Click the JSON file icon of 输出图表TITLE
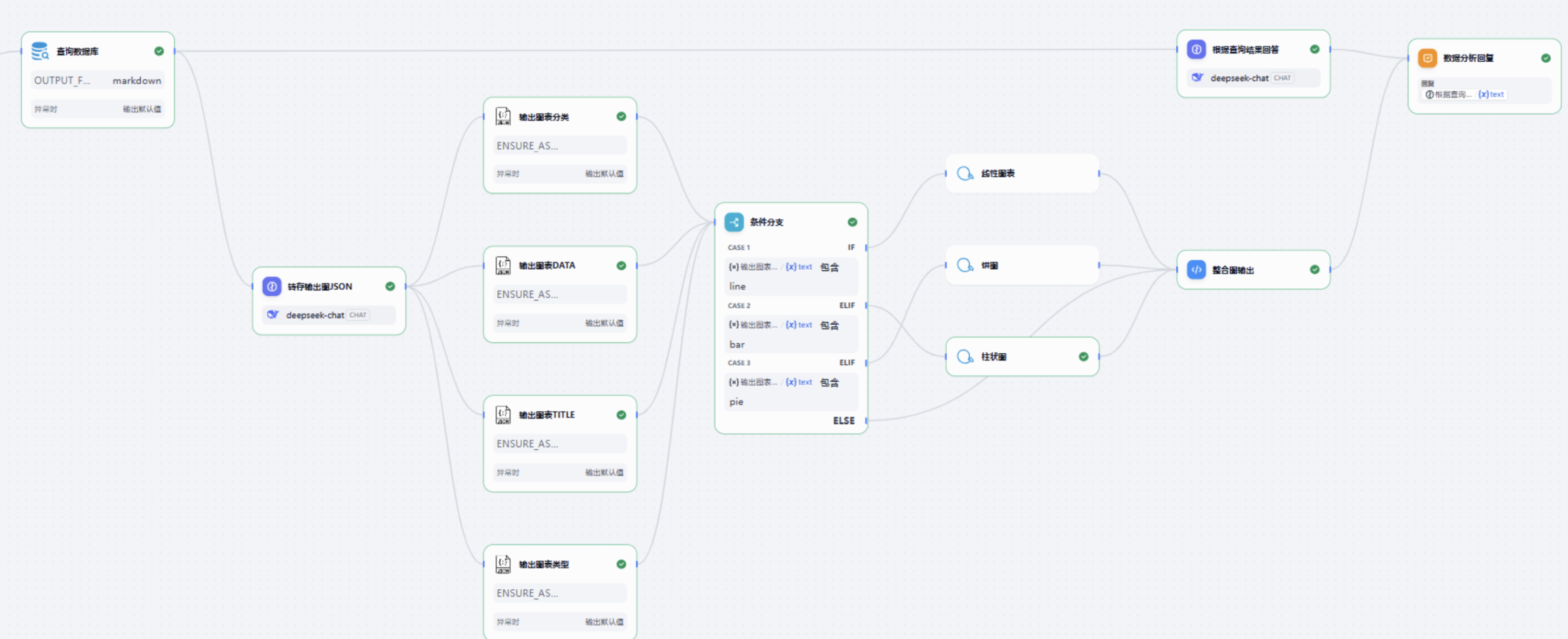The width and height of the screenshot is (1568, 639). coord(503,415)
